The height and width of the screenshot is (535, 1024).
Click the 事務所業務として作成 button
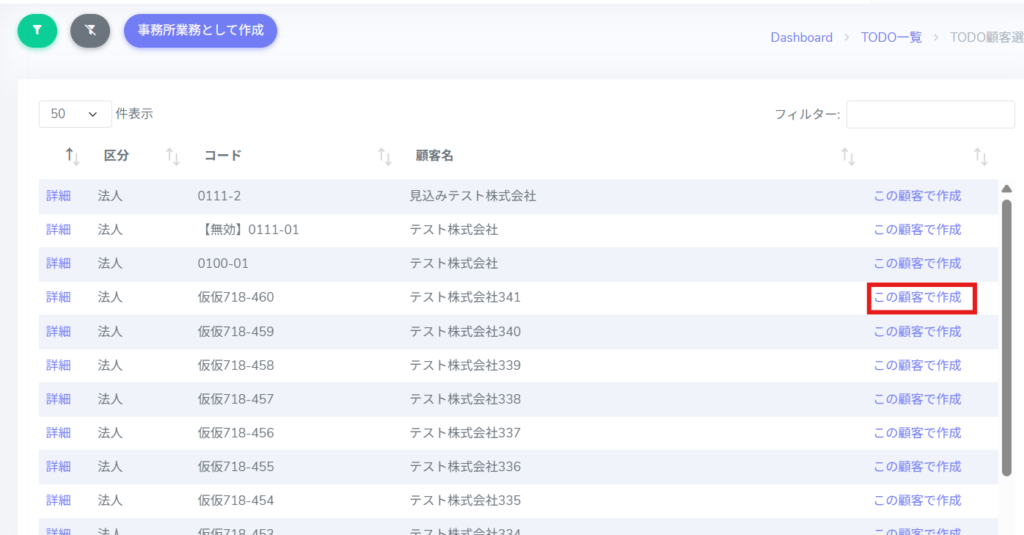pos(200,31)
